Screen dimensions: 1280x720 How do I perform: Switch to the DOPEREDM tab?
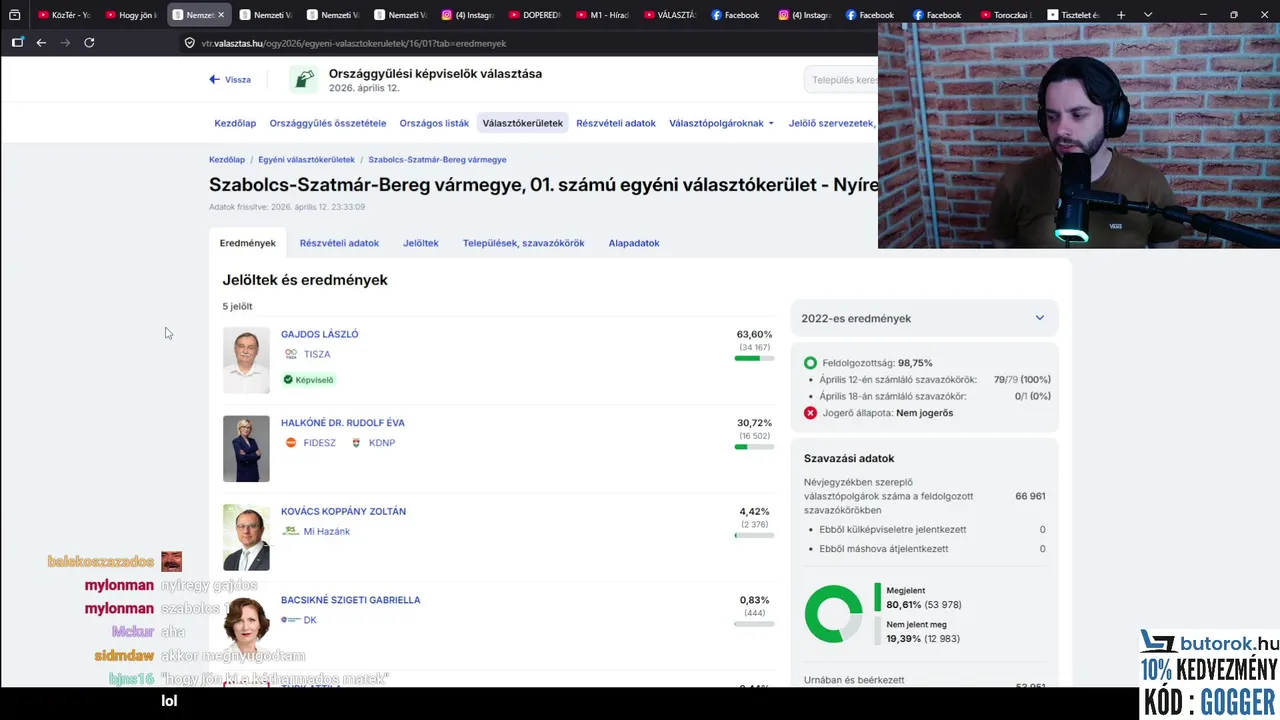pyautogui.click(x=535, y=15)
